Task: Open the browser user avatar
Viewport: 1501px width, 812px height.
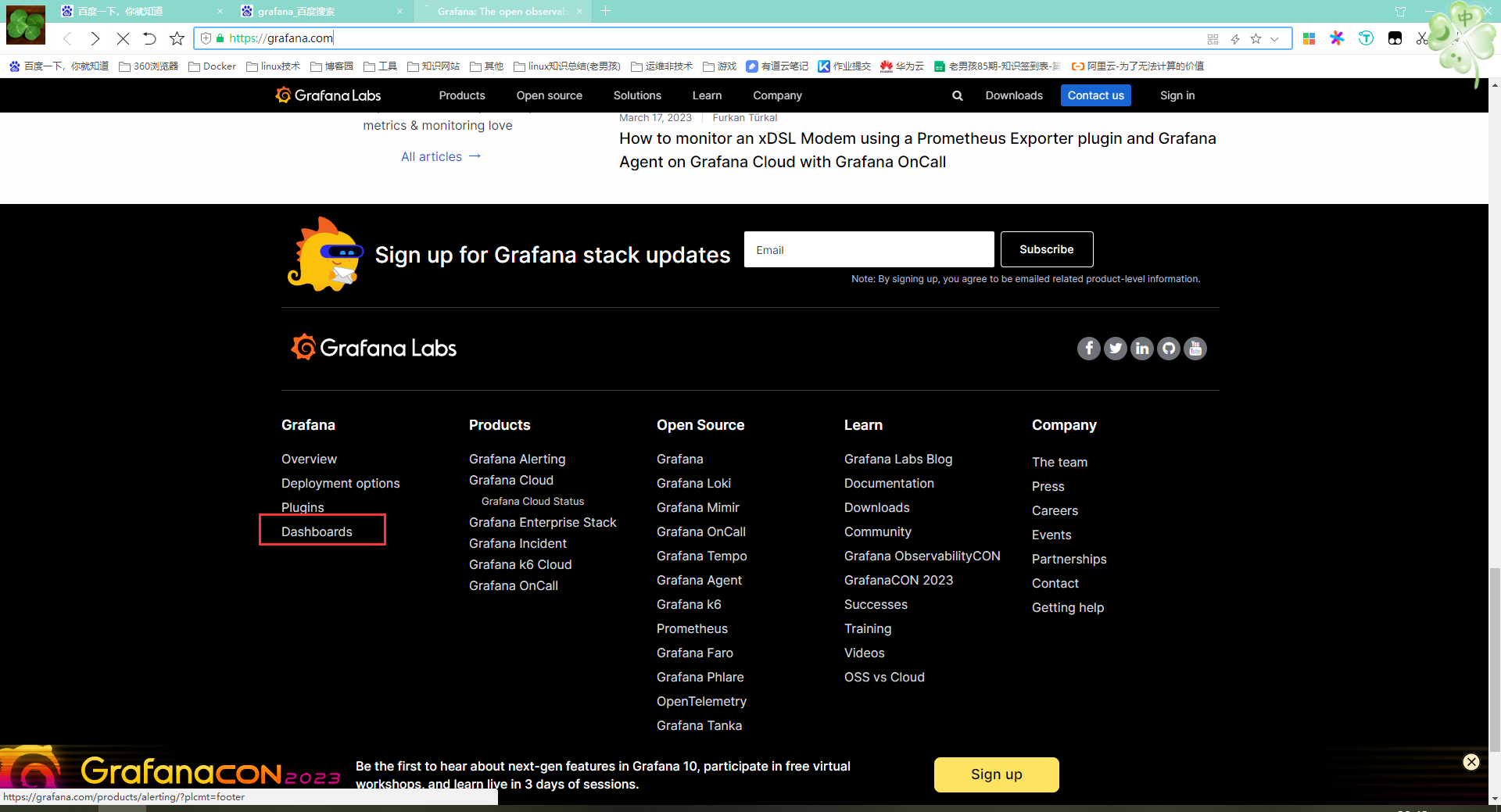Action: (x=26, y=25)
